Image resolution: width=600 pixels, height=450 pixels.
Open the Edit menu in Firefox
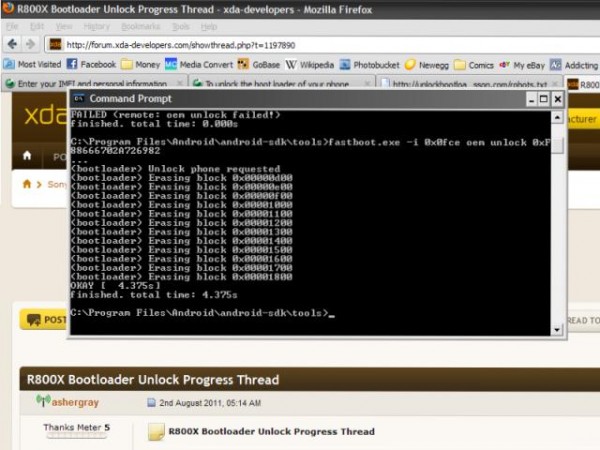[37, 26]
